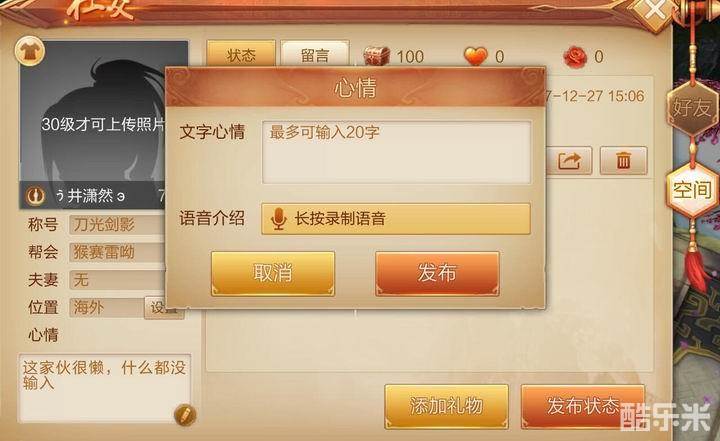
Task: Click the outfit shirt icon on avatar
Action: pyautogui.click(x=30, y=51)
